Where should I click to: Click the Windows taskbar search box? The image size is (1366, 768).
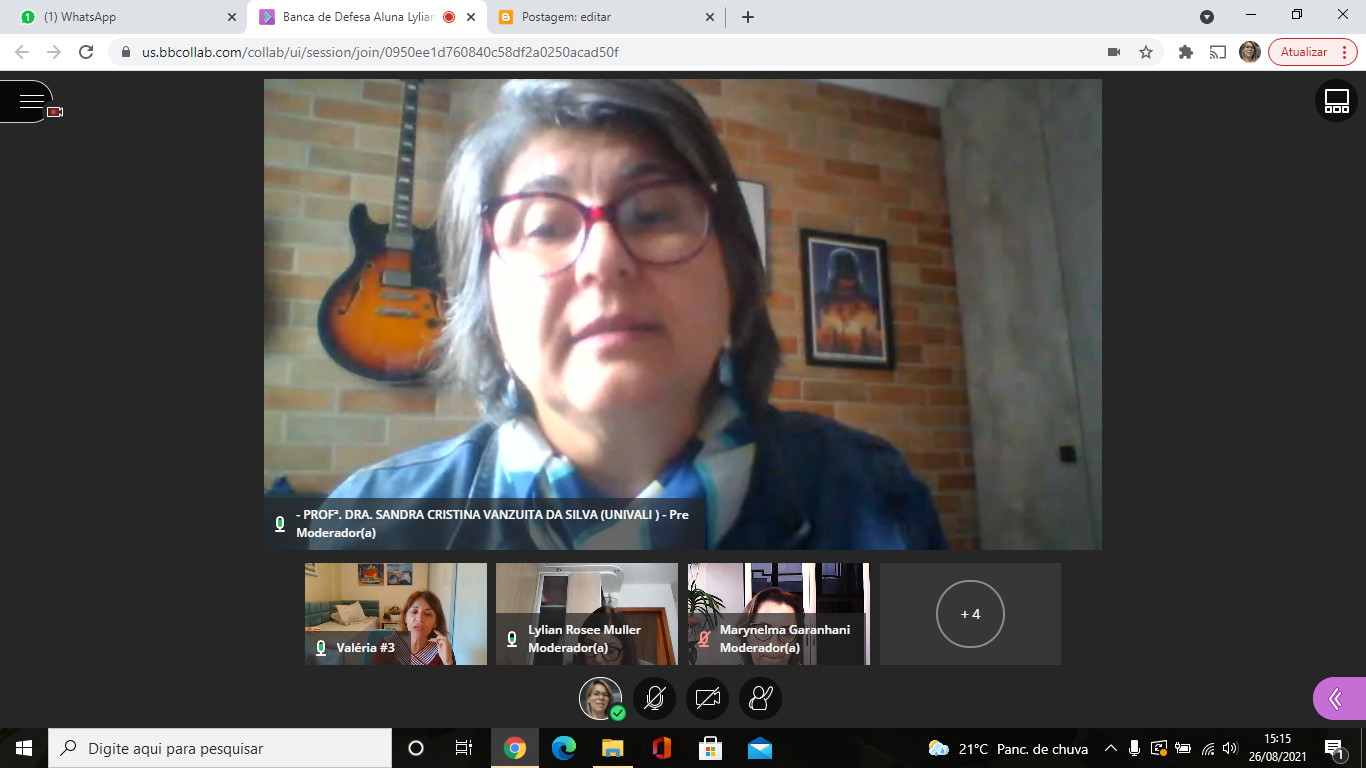click(220, 748)
